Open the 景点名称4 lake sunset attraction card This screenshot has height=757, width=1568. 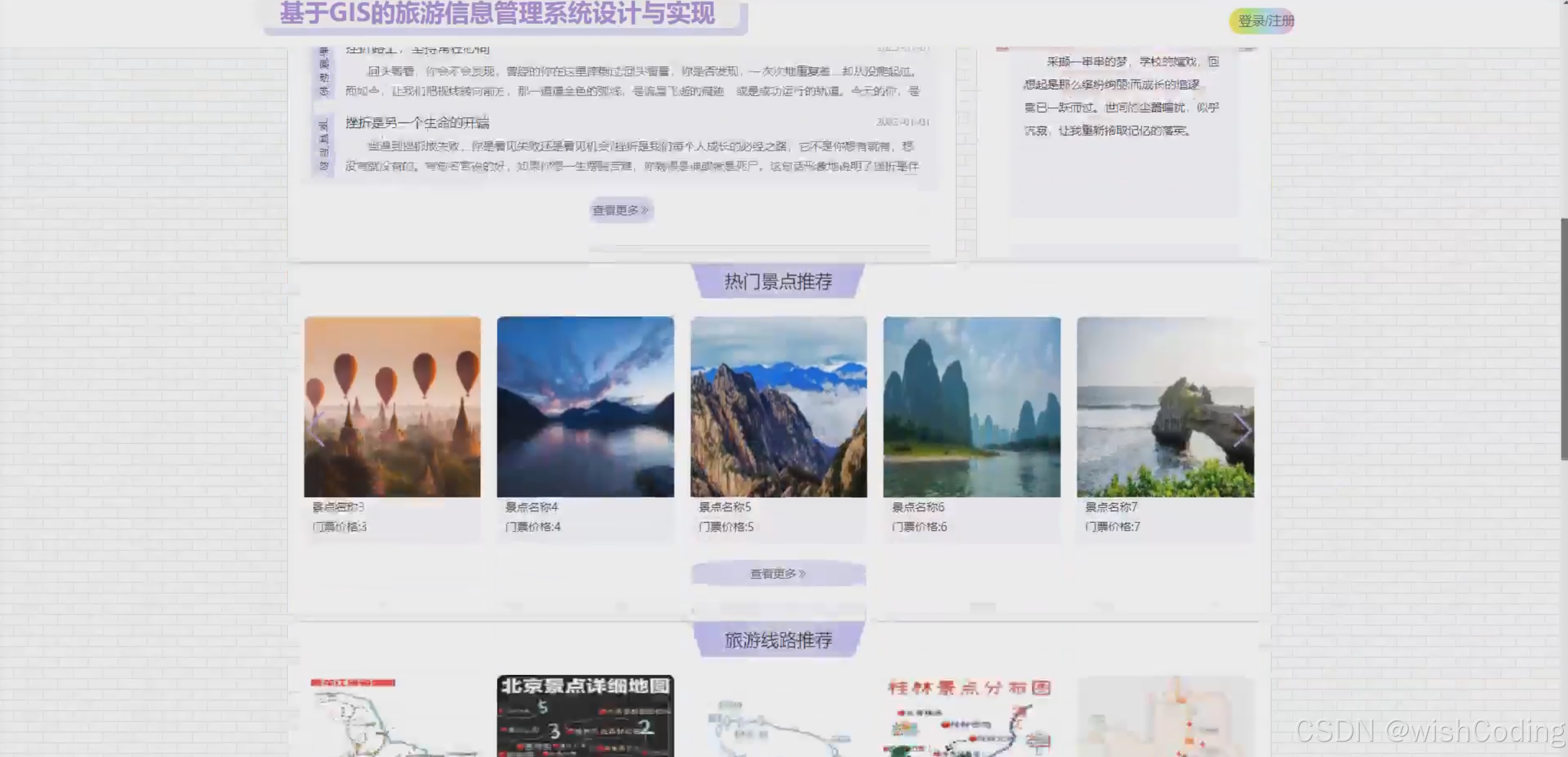point(585,408)
